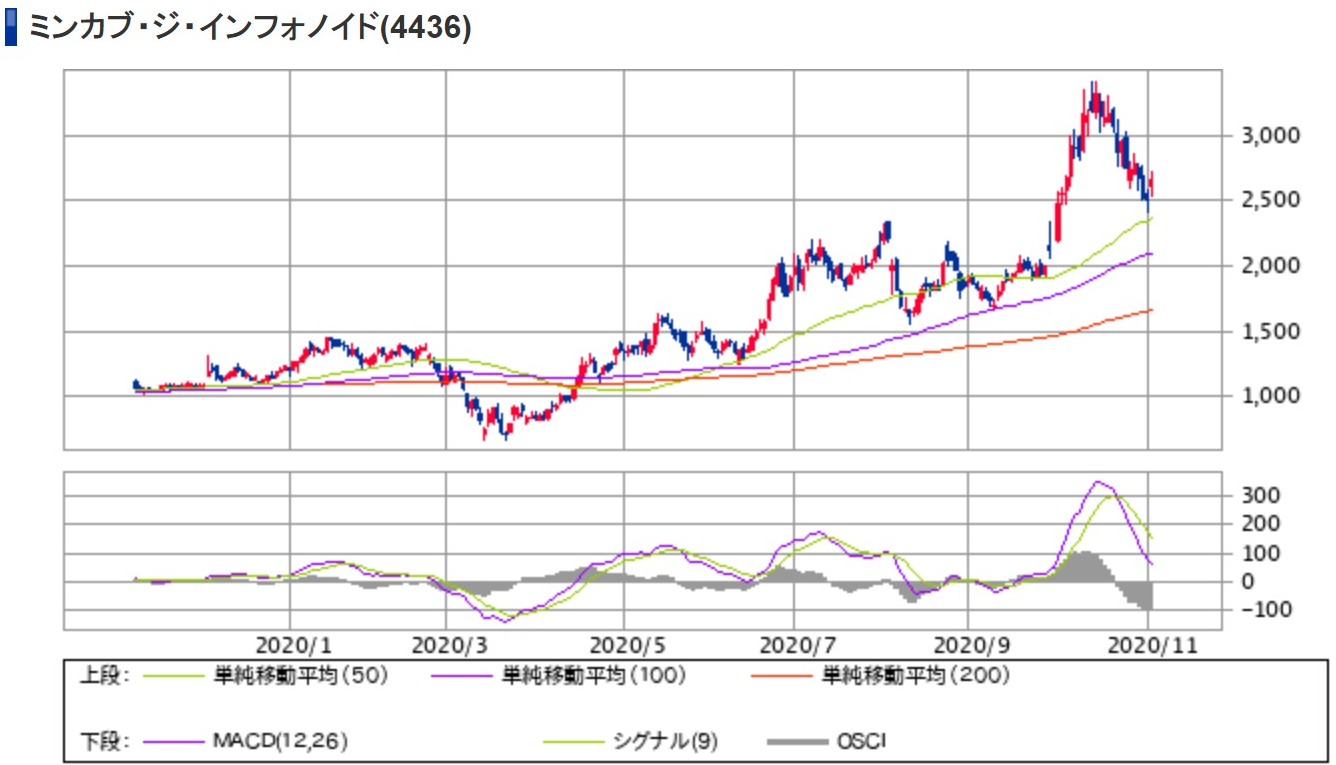Click the orange line swatch for 単純移動平均(200)
This screenshot has height=765, width=1336.
(x=783, y=677)
